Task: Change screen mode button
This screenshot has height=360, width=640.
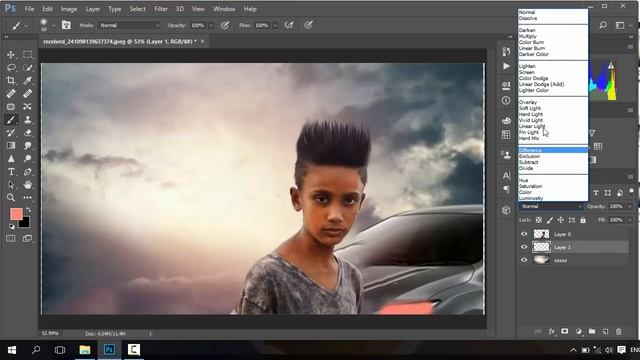Action: pos(27,238)
